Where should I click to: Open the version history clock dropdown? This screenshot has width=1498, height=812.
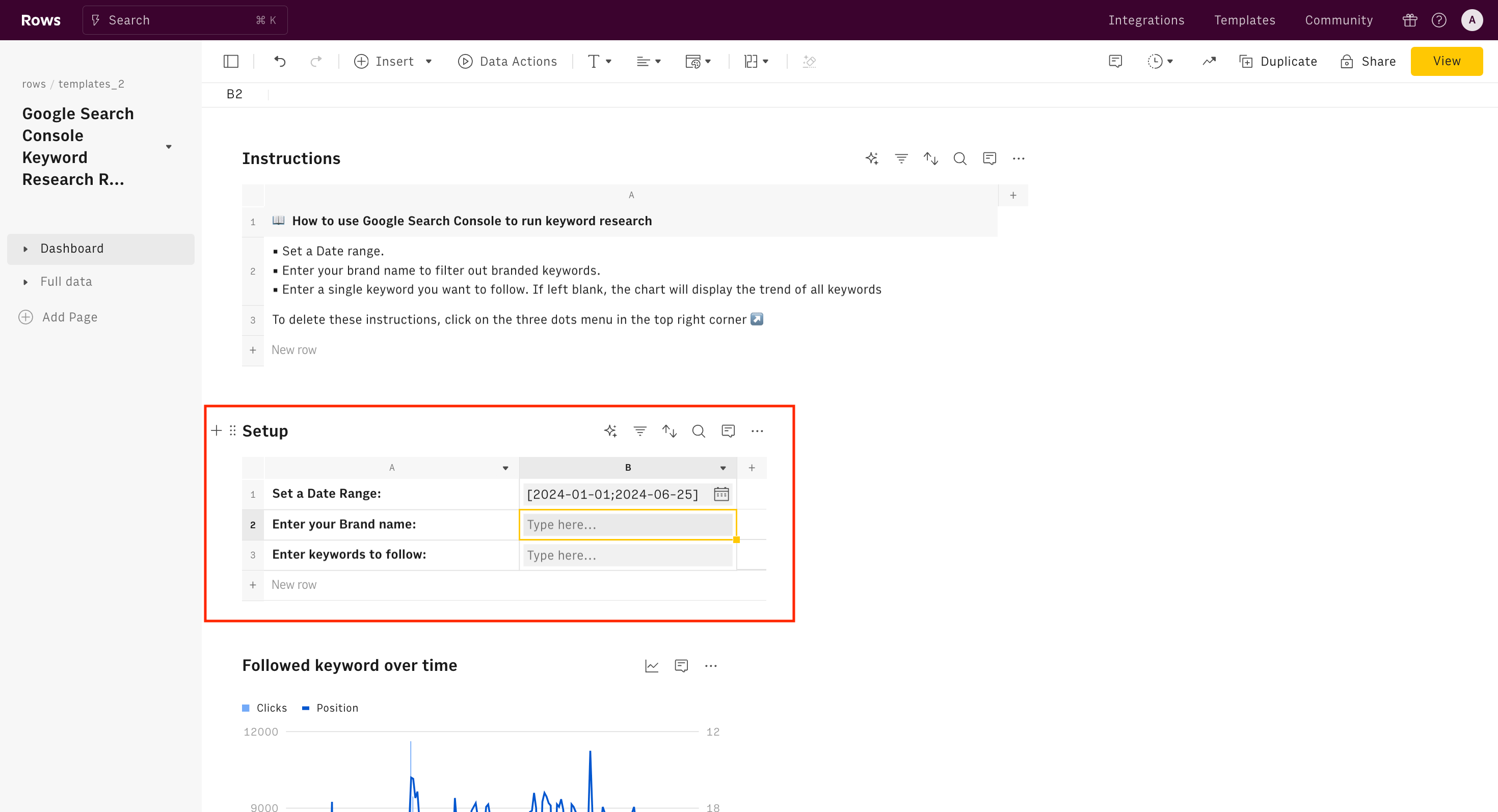click(x=1160, y=62)
